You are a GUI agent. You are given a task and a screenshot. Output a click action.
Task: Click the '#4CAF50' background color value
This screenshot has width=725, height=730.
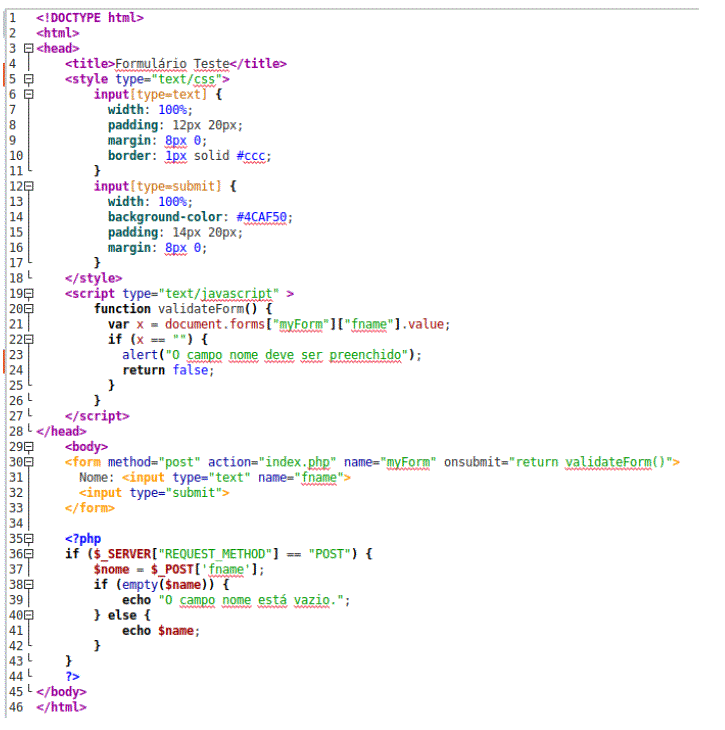coord(262,217)
